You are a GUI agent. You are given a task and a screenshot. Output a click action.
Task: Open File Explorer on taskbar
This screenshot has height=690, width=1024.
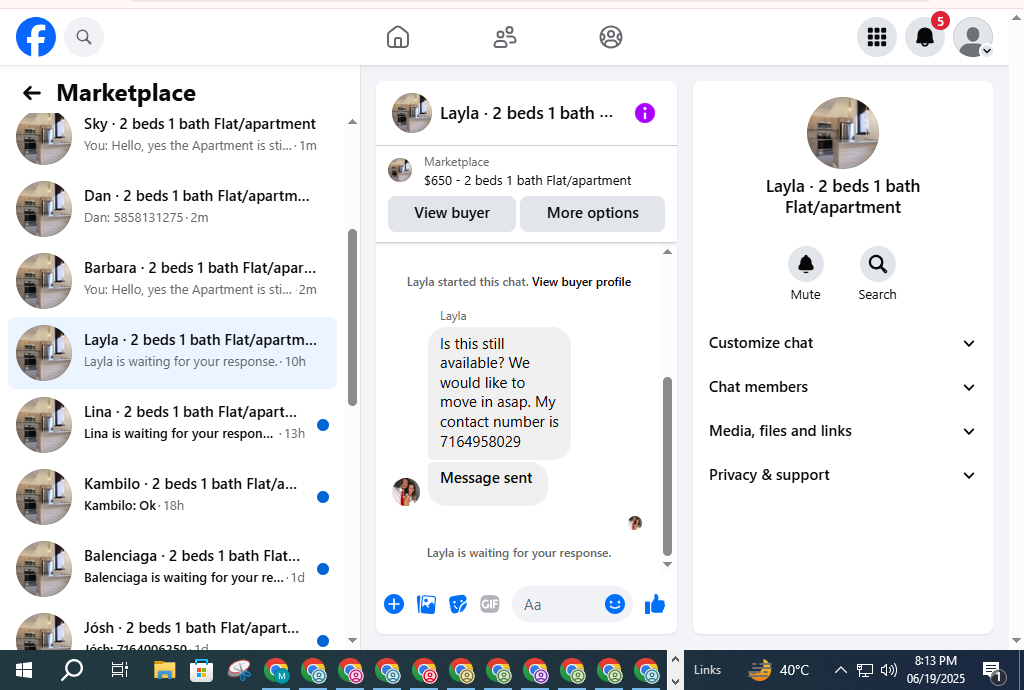pyautogui.click(x=165, y=670)
